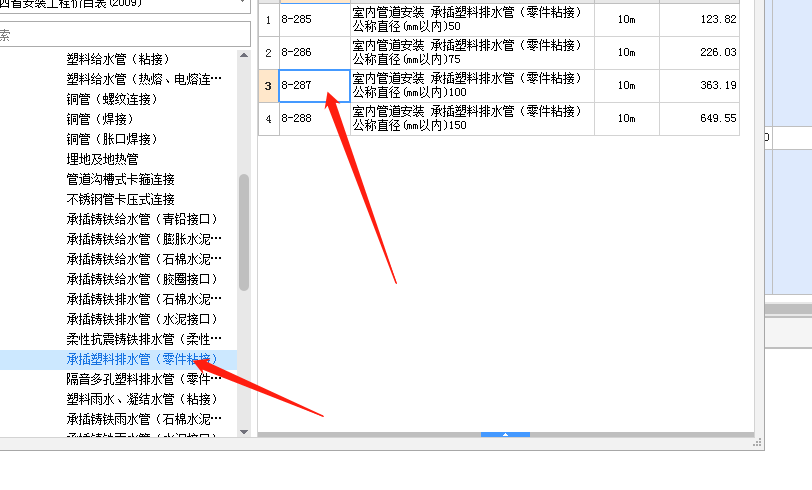Click price cell 226.03

pos(699,53)
